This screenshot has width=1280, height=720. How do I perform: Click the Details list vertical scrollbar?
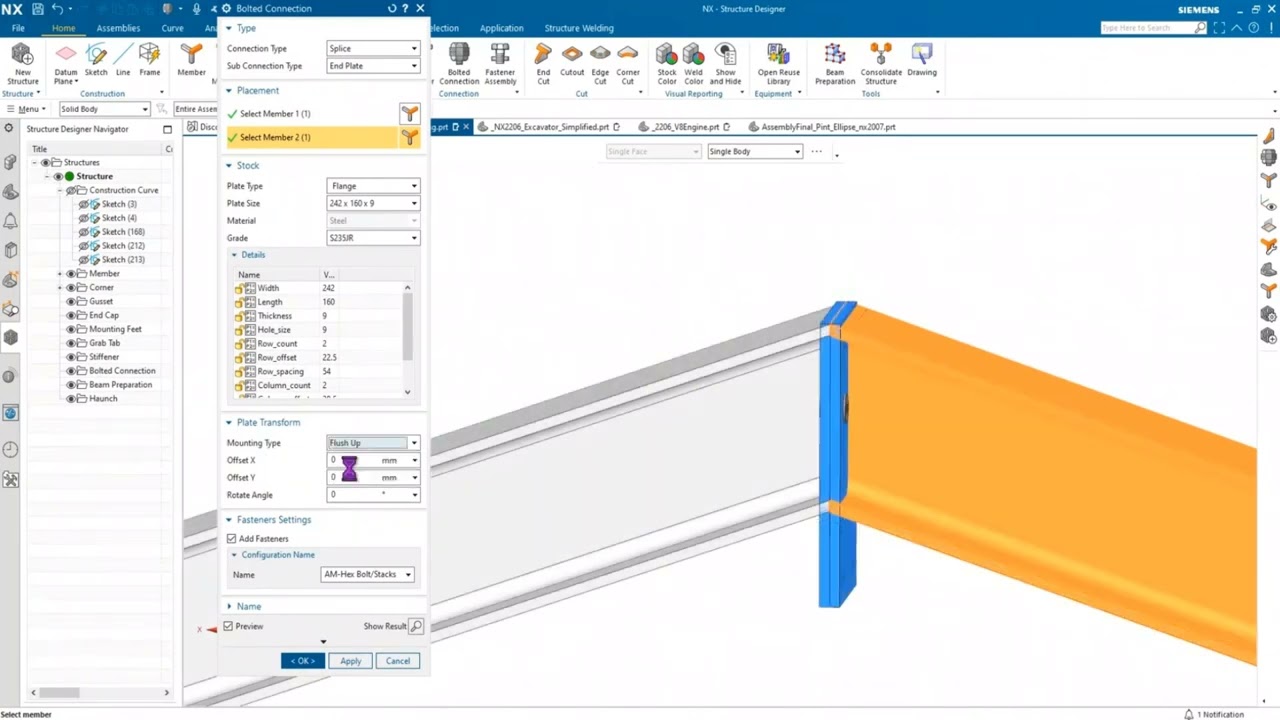pyautogui.click(x=407, y=325)
